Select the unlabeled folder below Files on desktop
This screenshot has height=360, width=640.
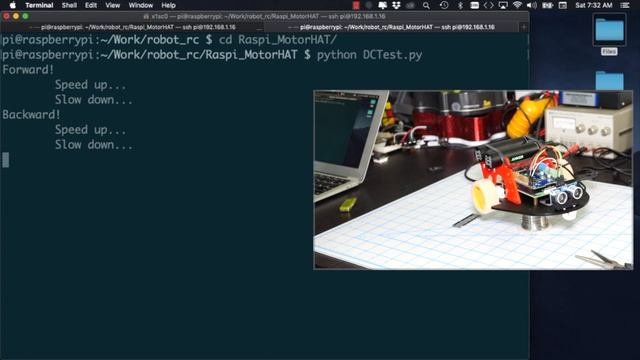(609, 80)
